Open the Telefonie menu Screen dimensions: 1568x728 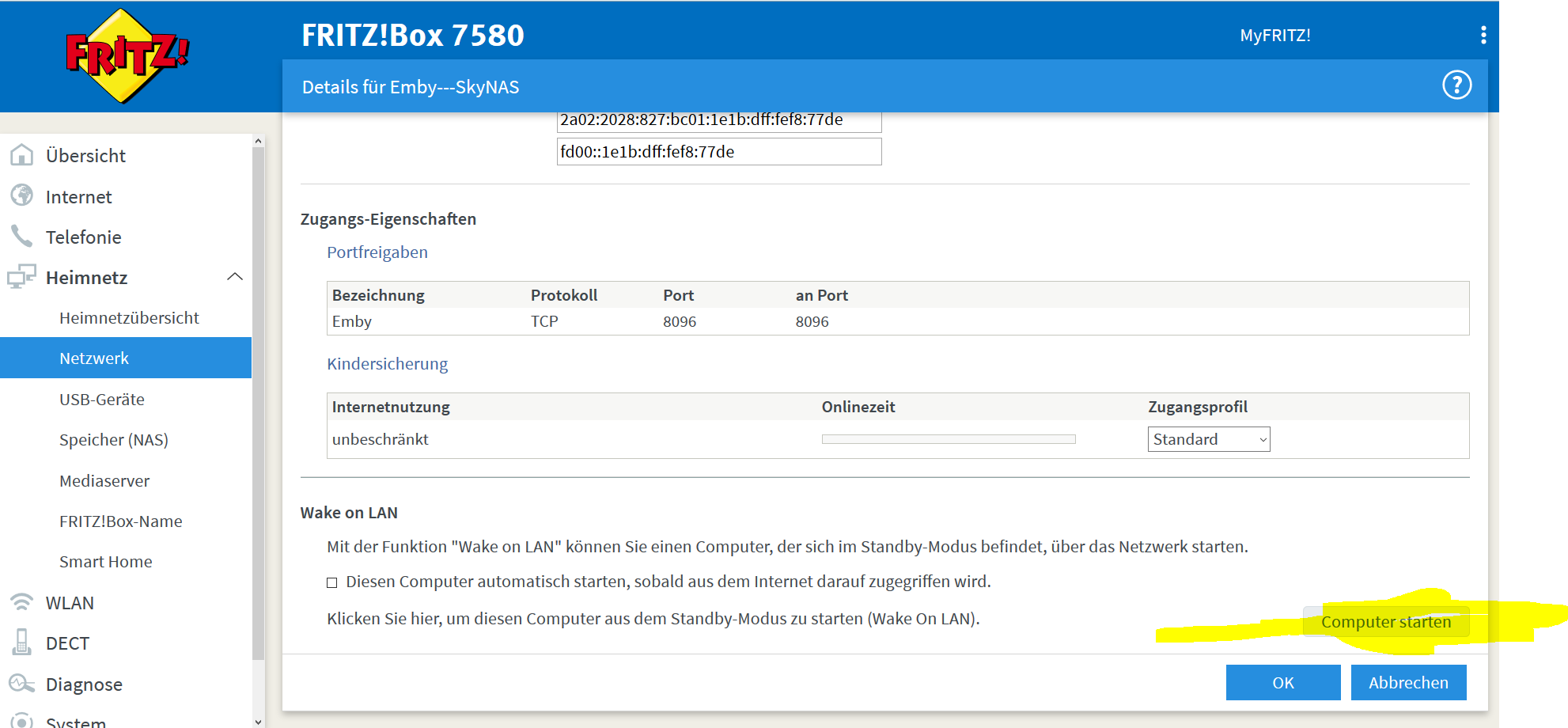84,237
